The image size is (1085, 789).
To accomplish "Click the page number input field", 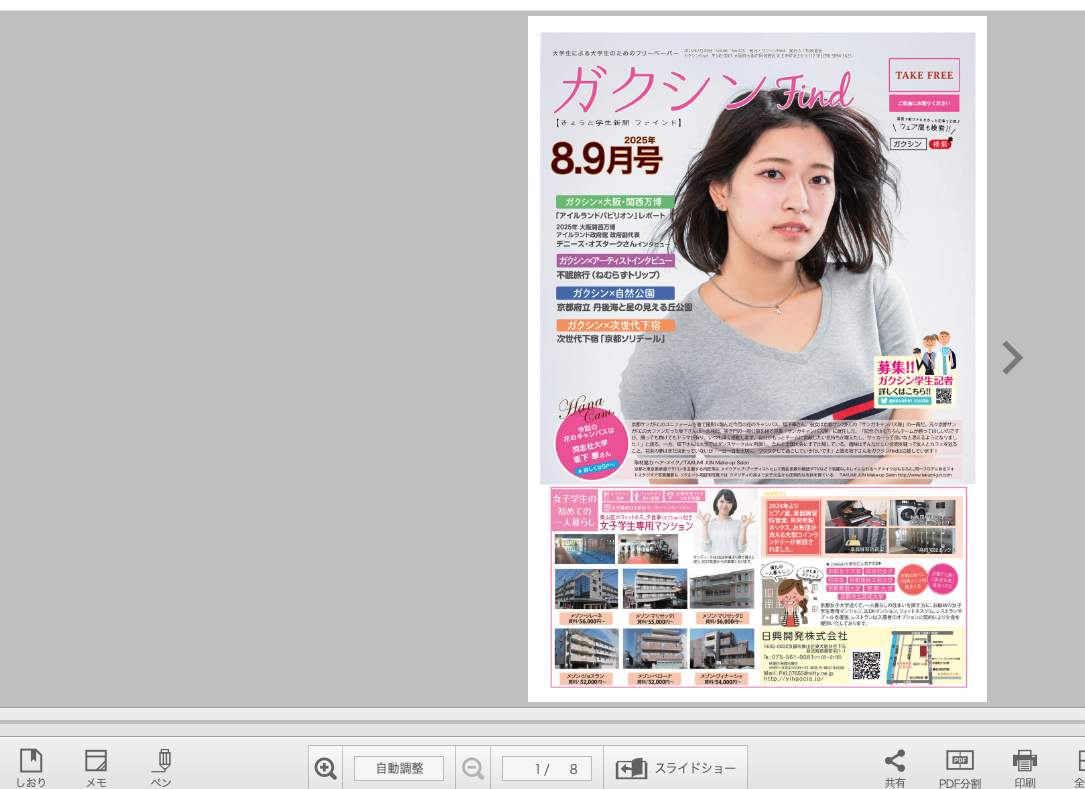I will click(x=547, y=768).
